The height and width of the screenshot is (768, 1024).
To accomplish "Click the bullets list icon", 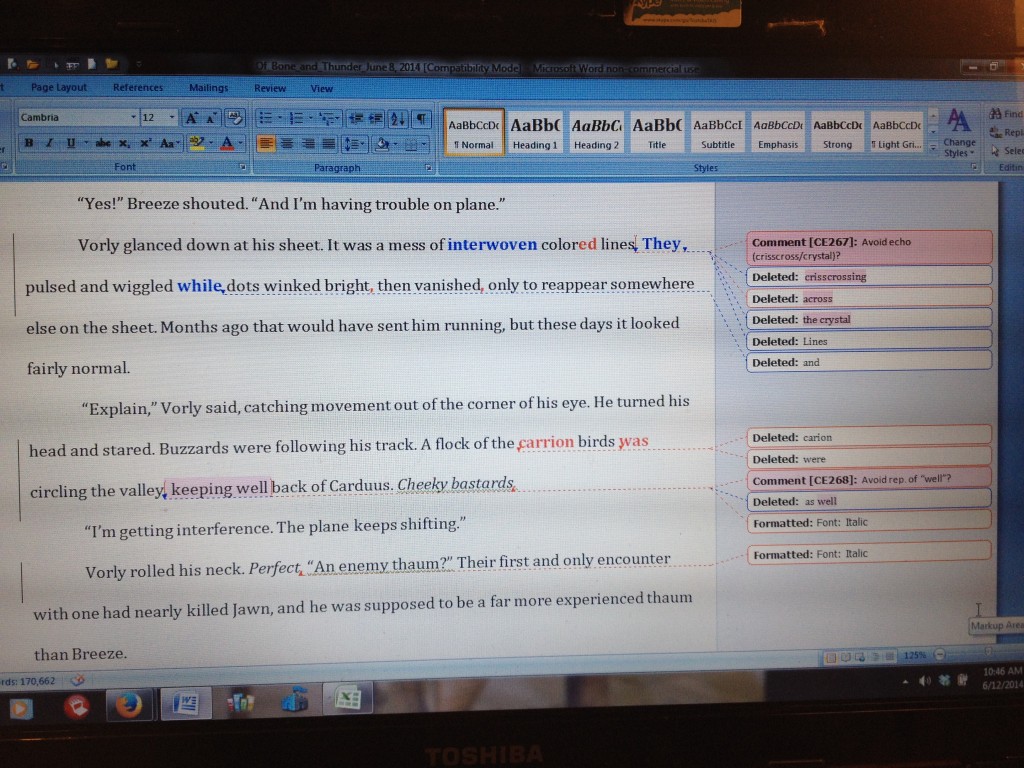I will [x=268, y=118].
